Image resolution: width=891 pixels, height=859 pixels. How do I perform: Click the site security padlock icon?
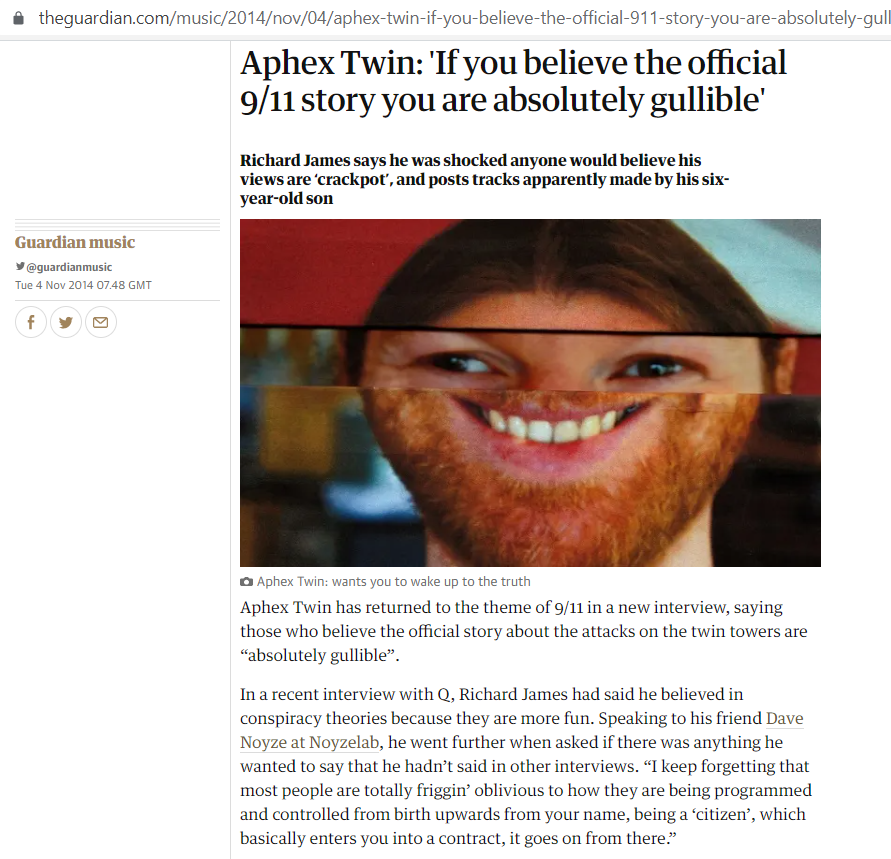[x=19, y=18]
